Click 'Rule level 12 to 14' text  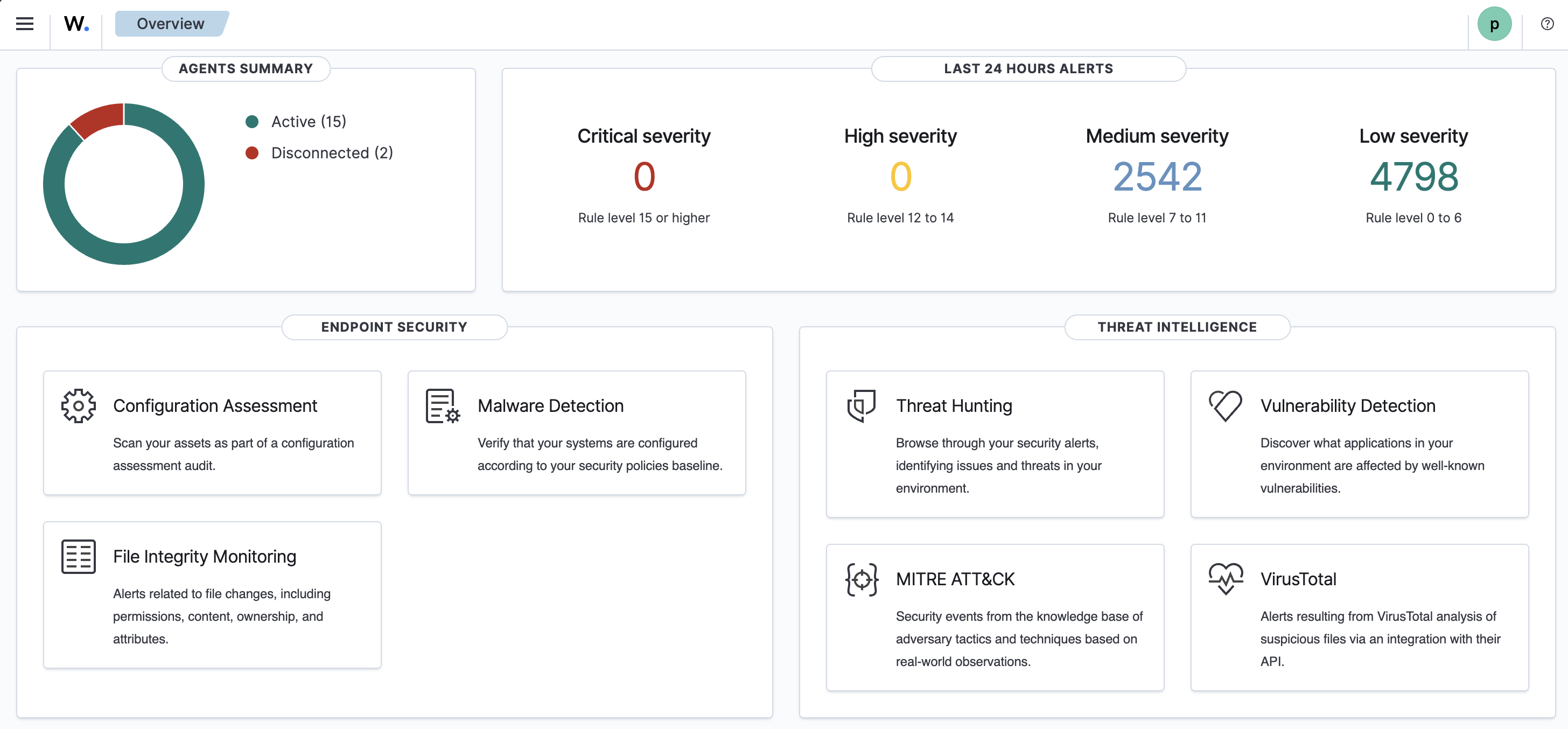pos(900,218)
